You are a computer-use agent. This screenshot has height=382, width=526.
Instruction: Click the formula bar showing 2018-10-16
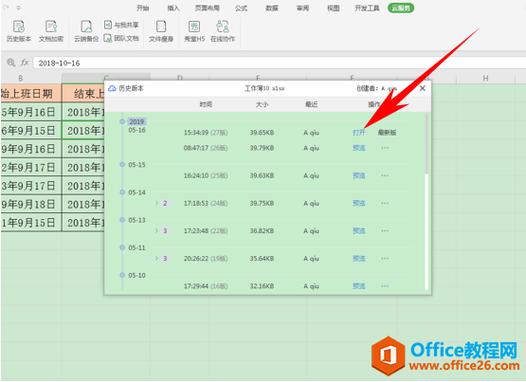(x=279, y=63)
